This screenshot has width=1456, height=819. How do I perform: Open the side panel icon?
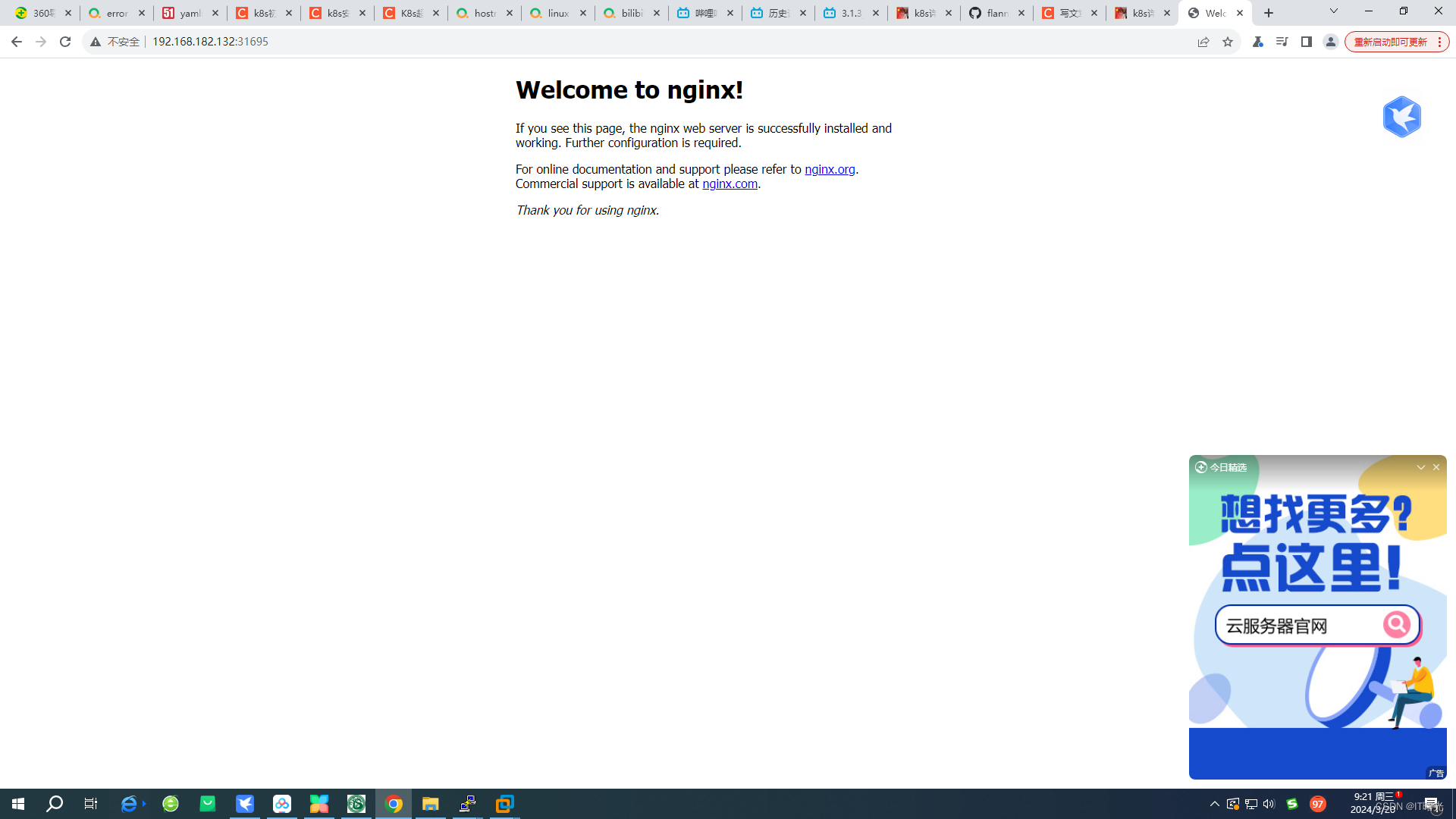1306,42
